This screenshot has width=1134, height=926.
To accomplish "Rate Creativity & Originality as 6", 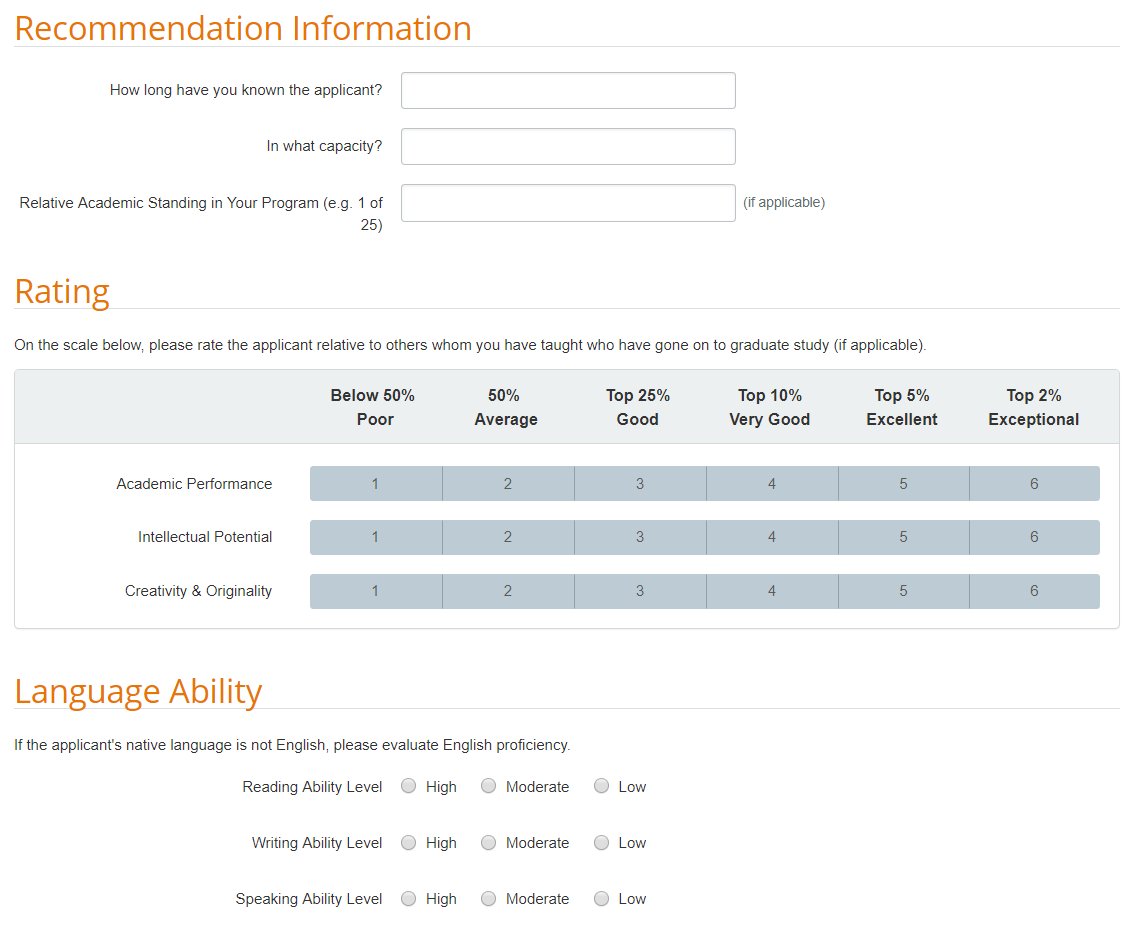I will click(x=1035, y=591).
